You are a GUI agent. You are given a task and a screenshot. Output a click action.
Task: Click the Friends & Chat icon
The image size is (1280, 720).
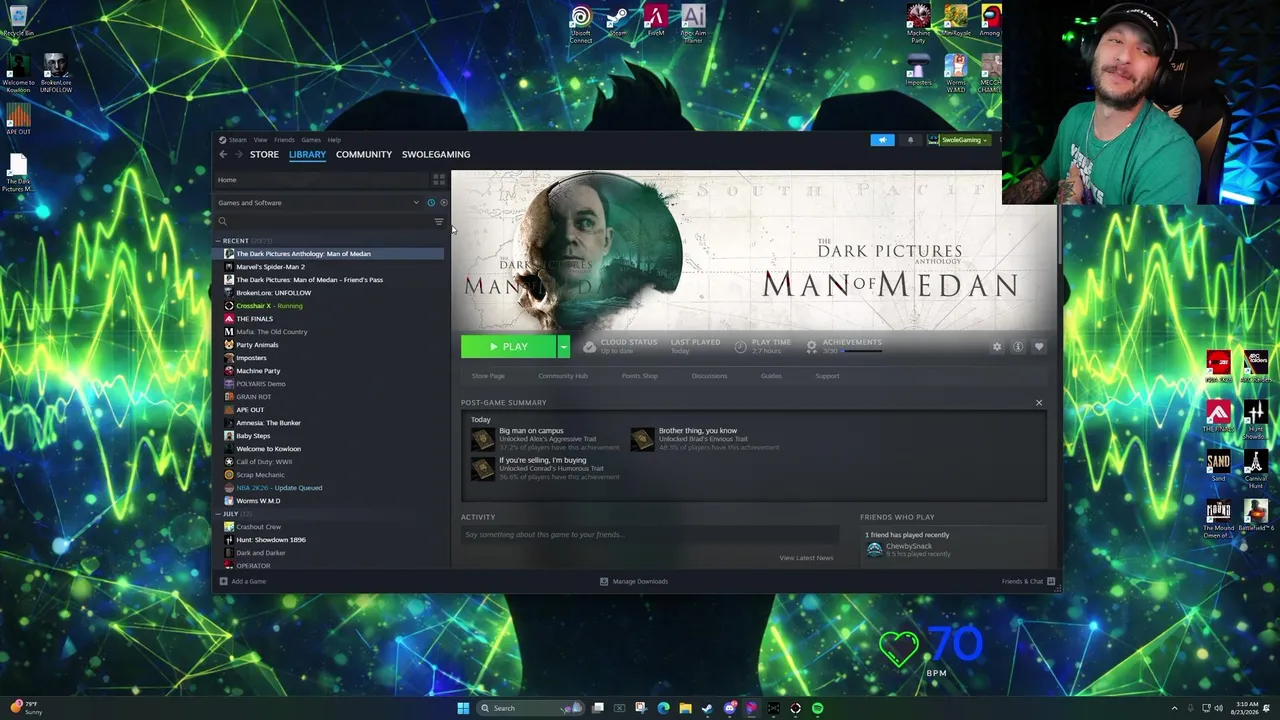[1051, 581]
